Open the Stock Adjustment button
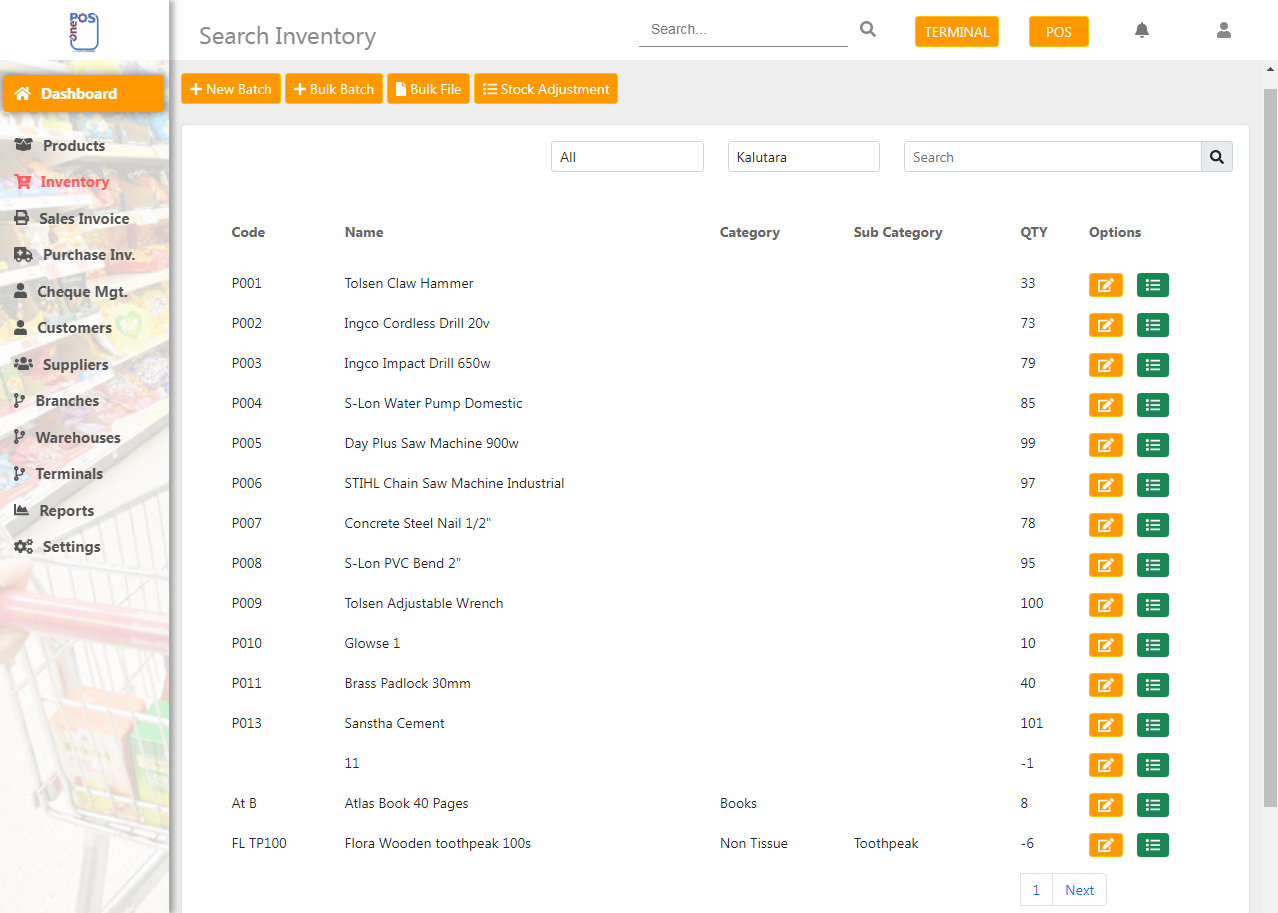 pyautogui.click(x=545, y=89)
